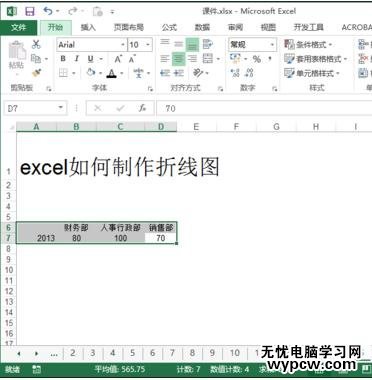This screenshot has height=380, width=372.
Task: Click the font color red A swatch
Action: [112, 73]
